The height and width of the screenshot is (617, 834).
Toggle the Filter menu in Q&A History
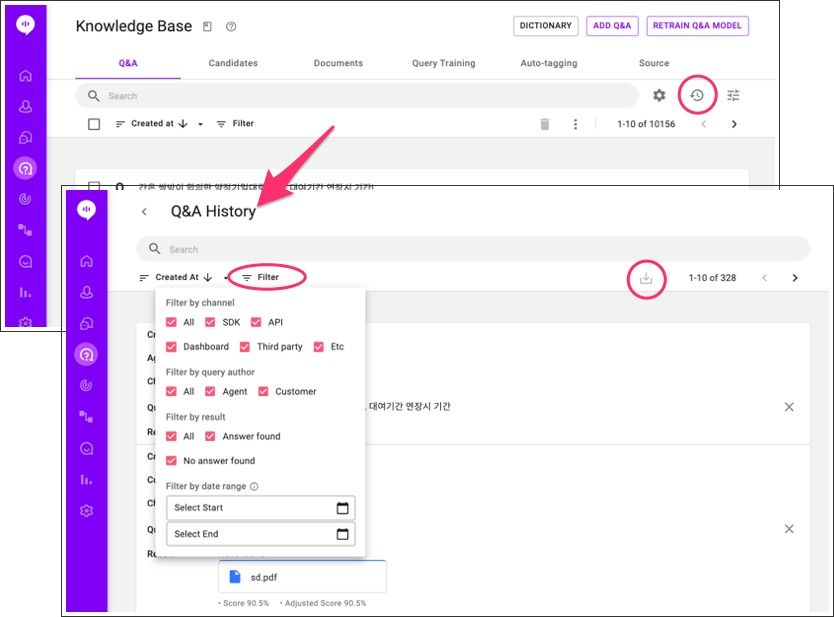click(261, 277)
